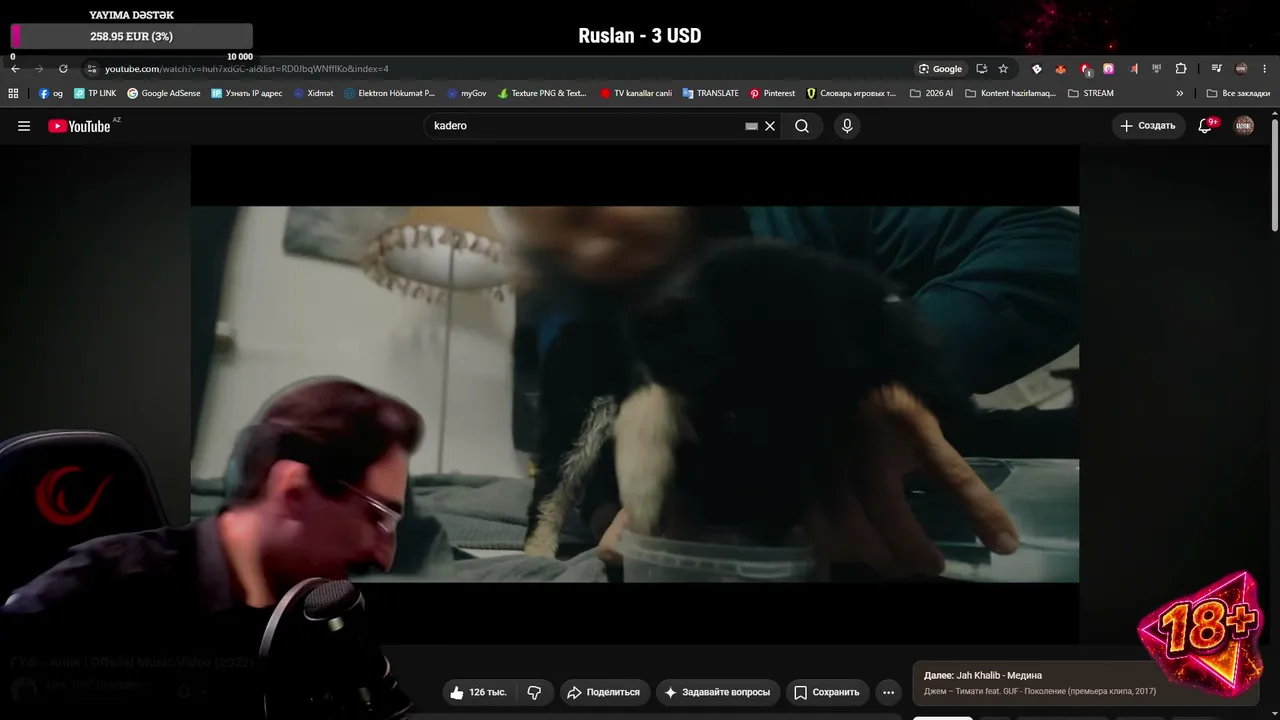The width and height of the screenshot is (1280, 720).
Task: Bookmark this page with the star
Action: tap(1003, 69)
